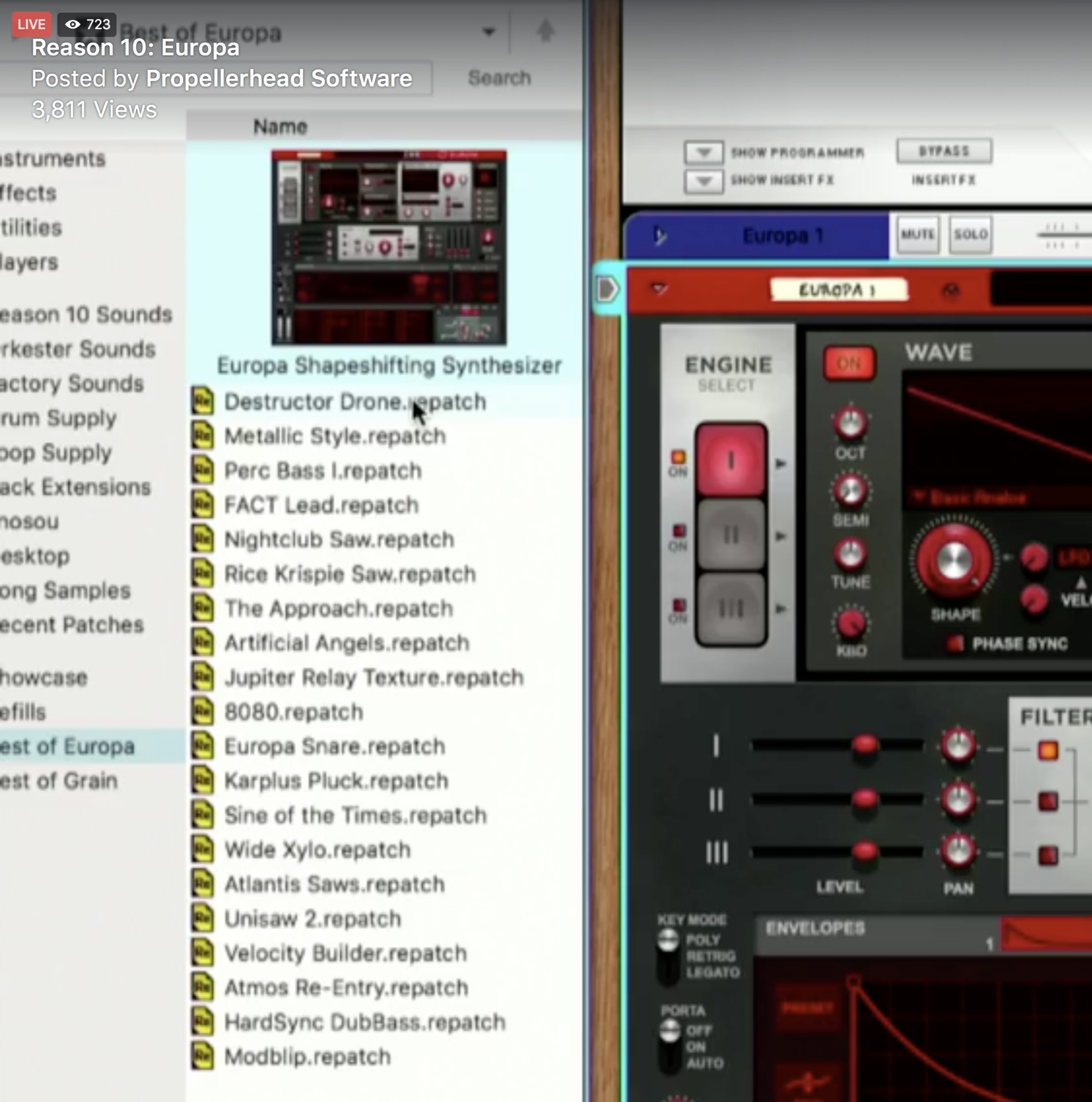
Task: Open the Engine I options arrow
Action: (x=780, y=463)
